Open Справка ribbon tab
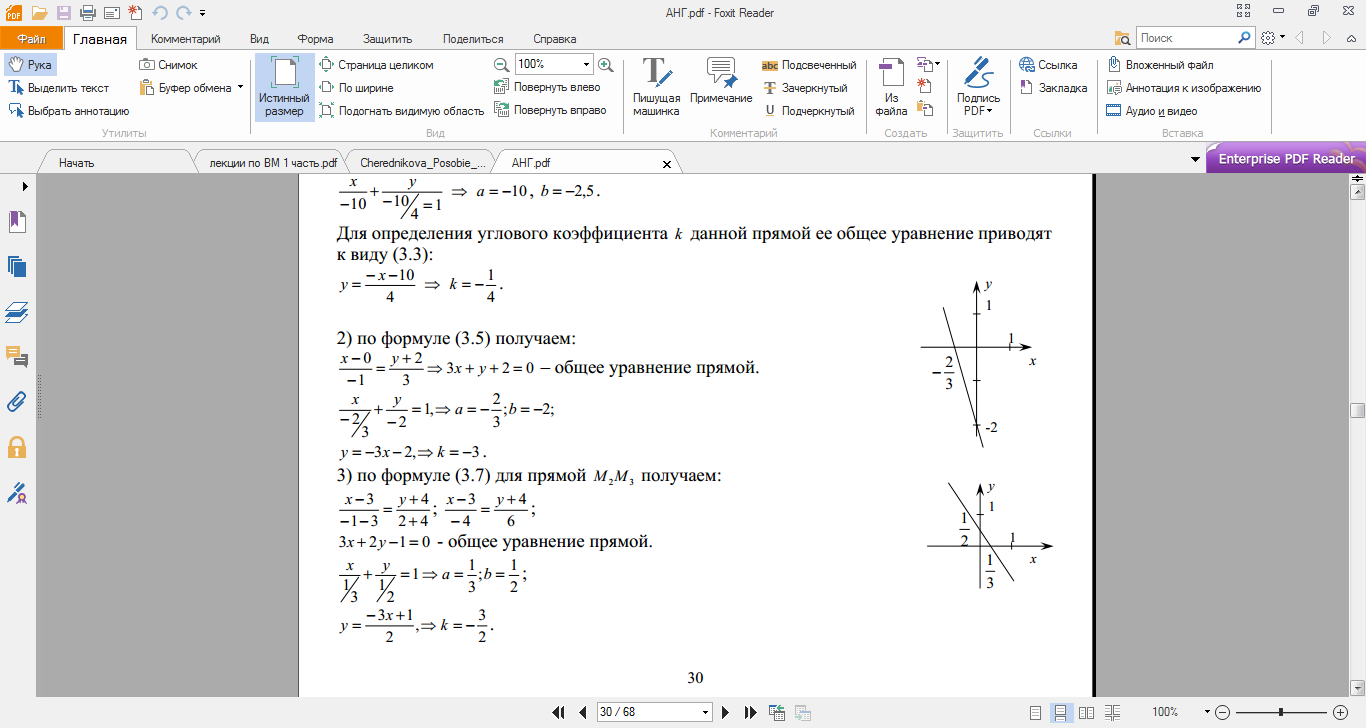 (554, 39)
